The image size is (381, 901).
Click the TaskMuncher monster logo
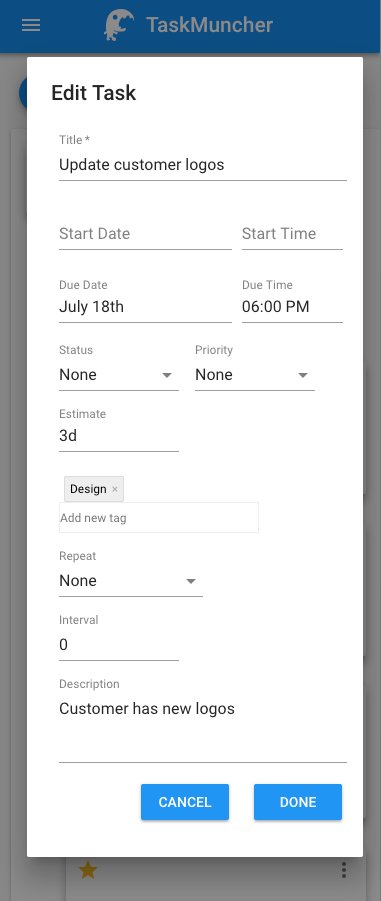click(119, 25)
